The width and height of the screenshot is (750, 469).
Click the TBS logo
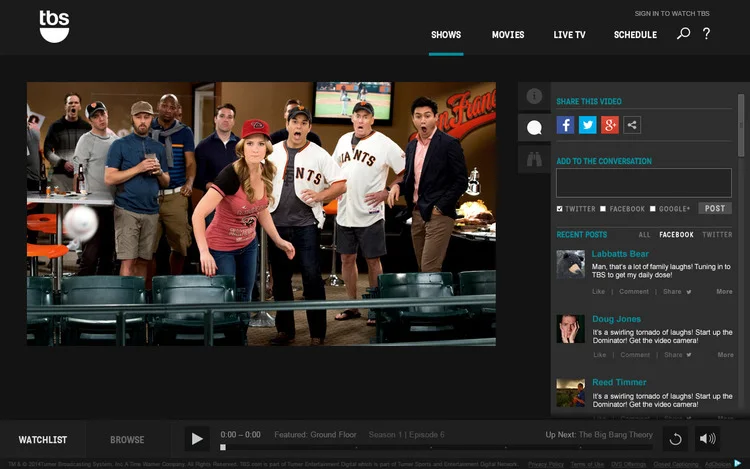(54, 27)
